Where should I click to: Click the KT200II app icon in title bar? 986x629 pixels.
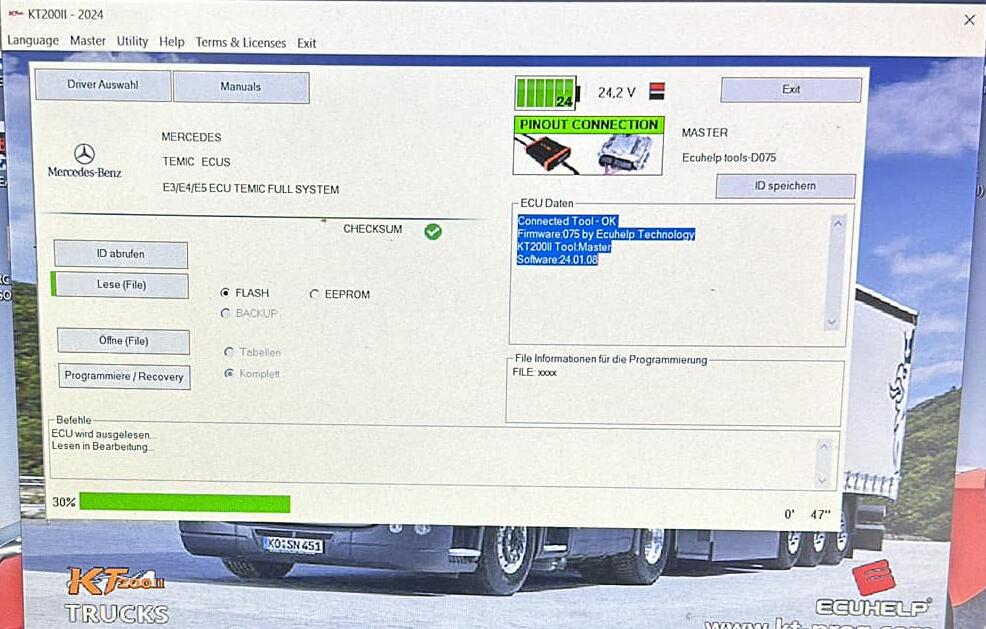pos(15,14)
